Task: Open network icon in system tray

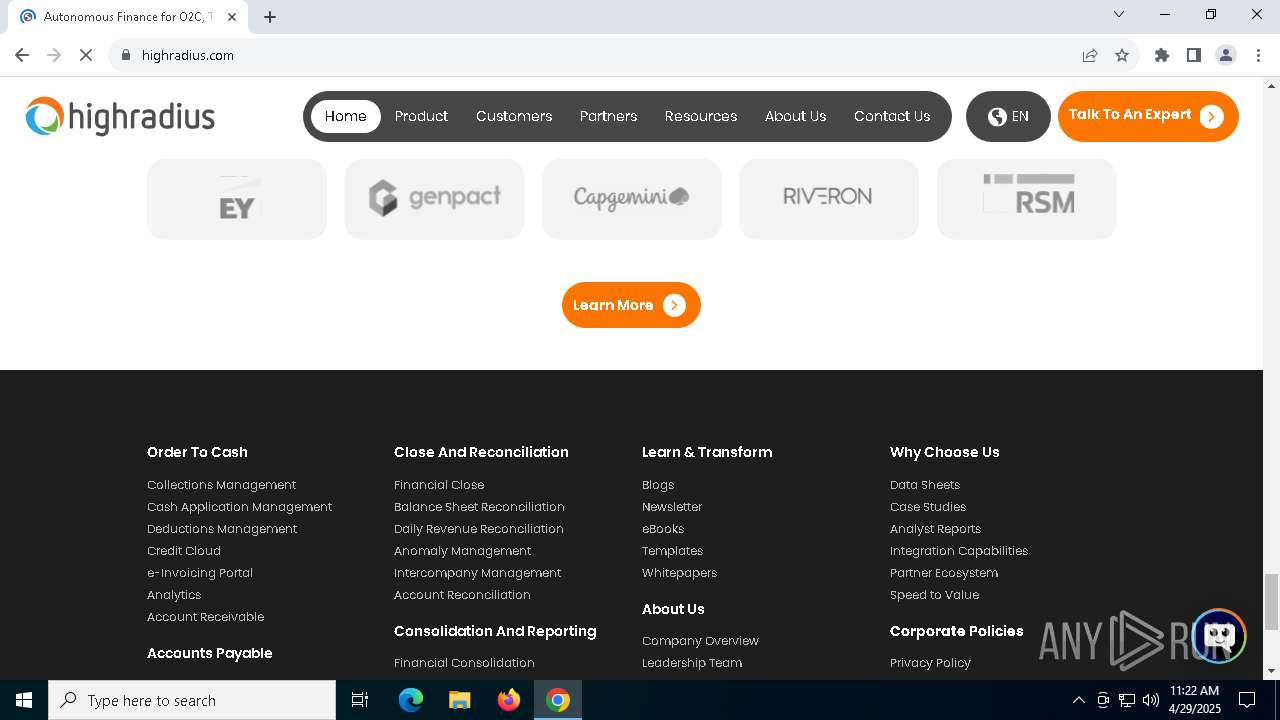Action: coord(1127,700)
